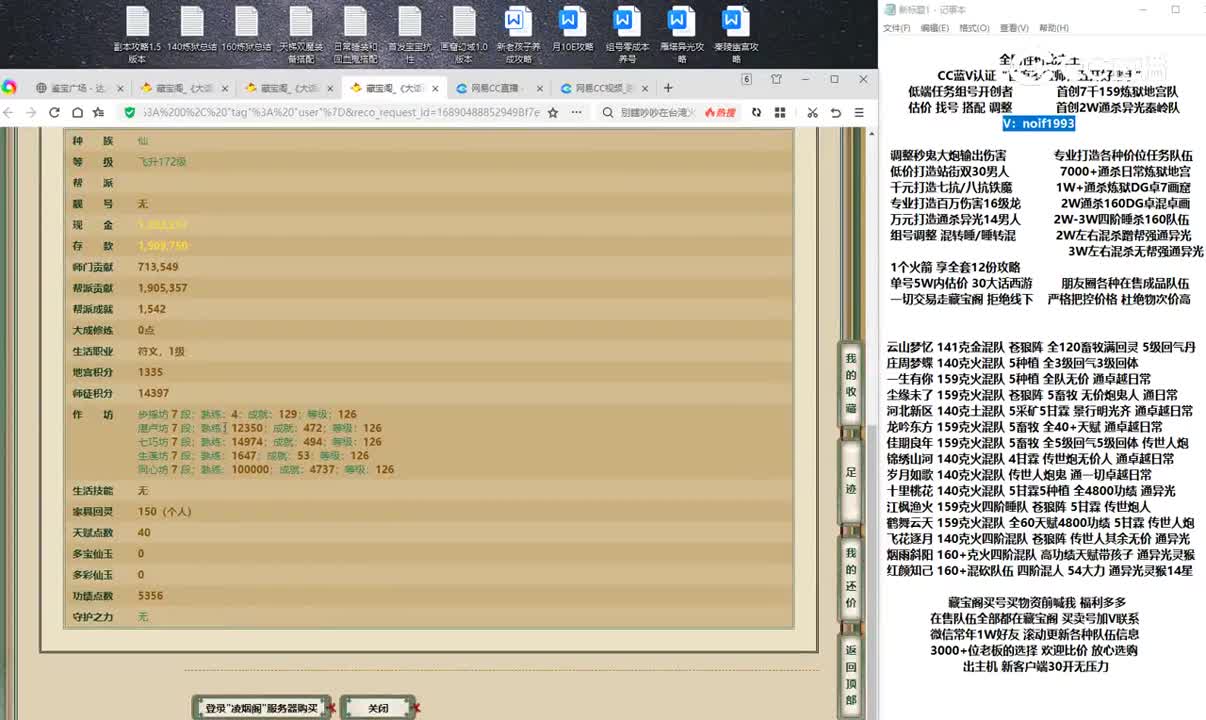Select desktop document 组号零成本养号
This screenshot has height=720, width=1206.
[x=627, y=36]
